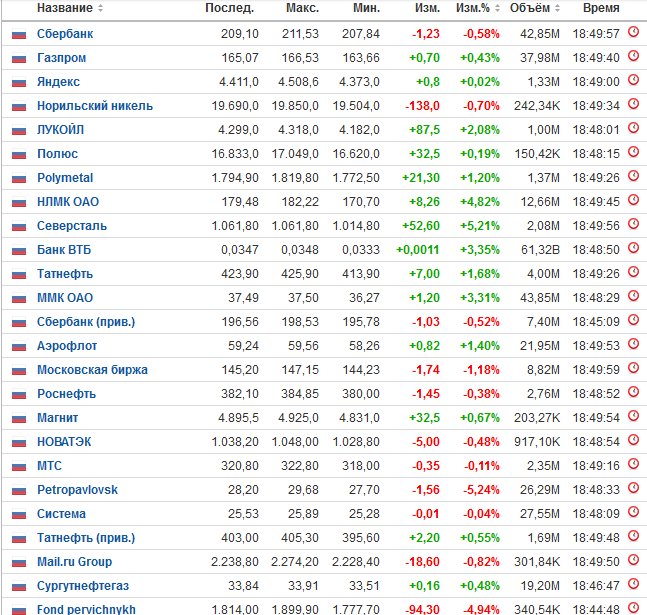
Task: Click the clock icon in Система row
Action: (x=633, y=512)
